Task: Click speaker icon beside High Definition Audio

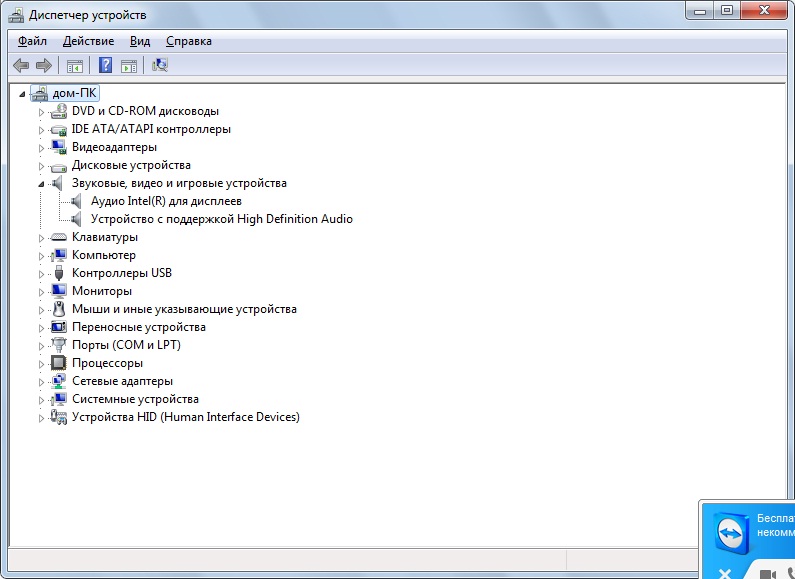Action: click(x=76, y=219)
